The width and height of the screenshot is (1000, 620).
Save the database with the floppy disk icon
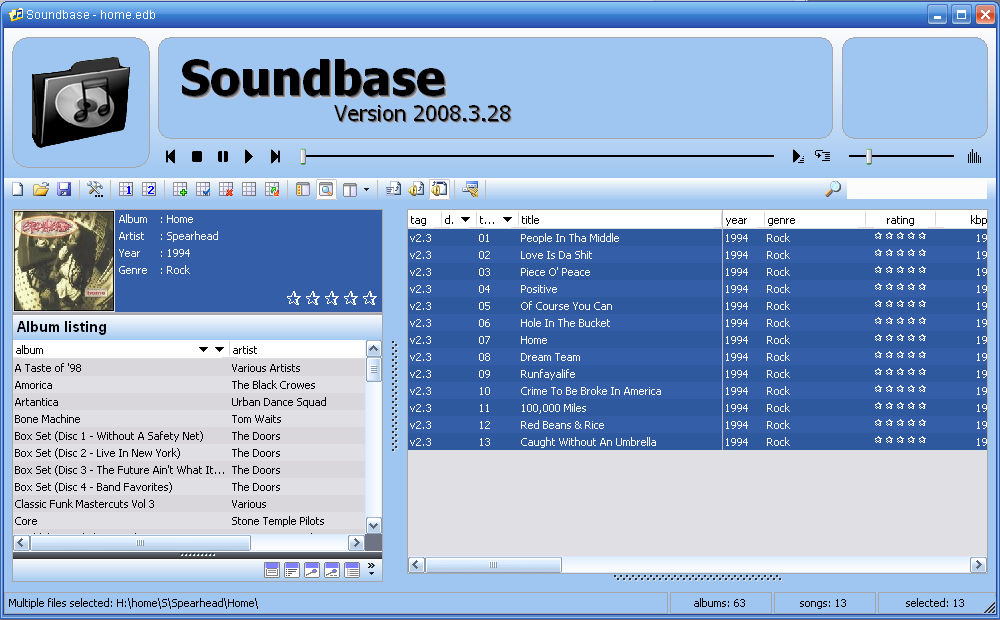tap(64, 189)
